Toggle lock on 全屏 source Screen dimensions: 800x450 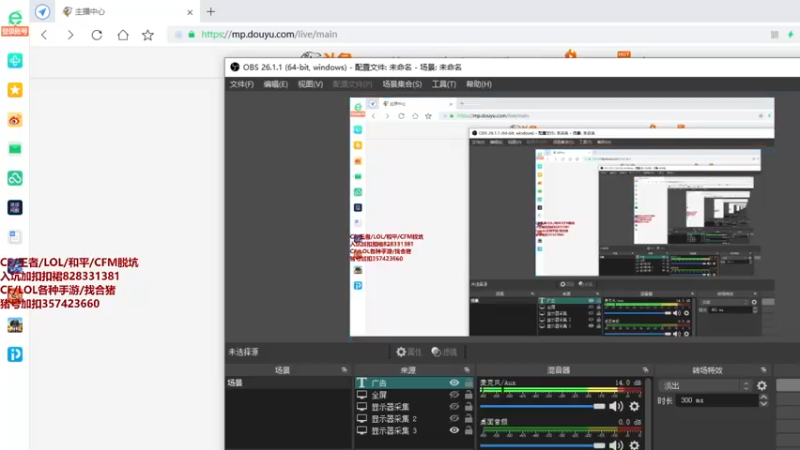coord(468,394)
